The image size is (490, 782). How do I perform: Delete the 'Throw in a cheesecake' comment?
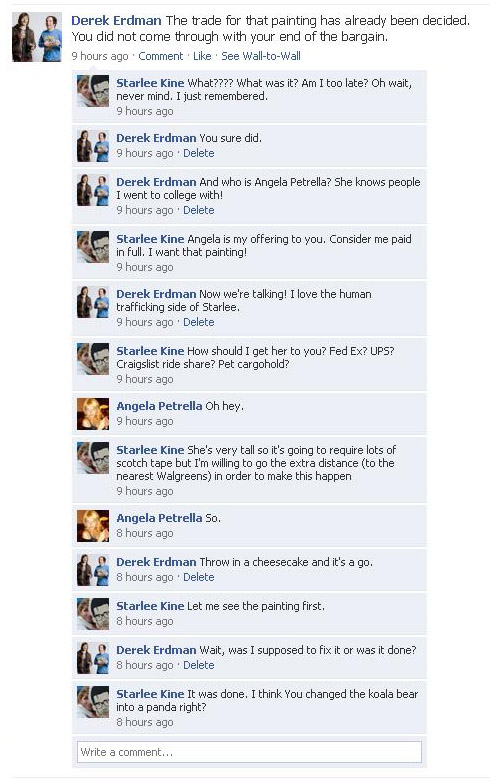click(x=198, y=577)
